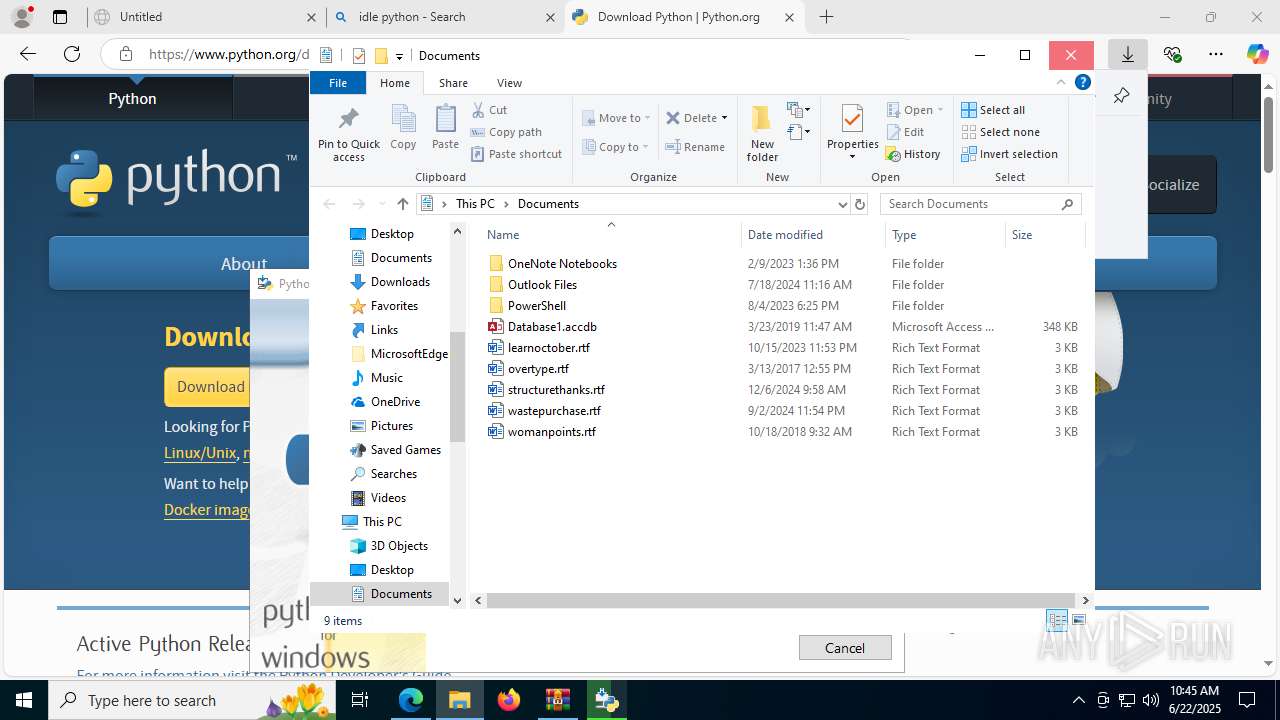This screenshot has width=1280, height=720.
Task: Select overtype.rtf file
Action: (x=538, y=369)
